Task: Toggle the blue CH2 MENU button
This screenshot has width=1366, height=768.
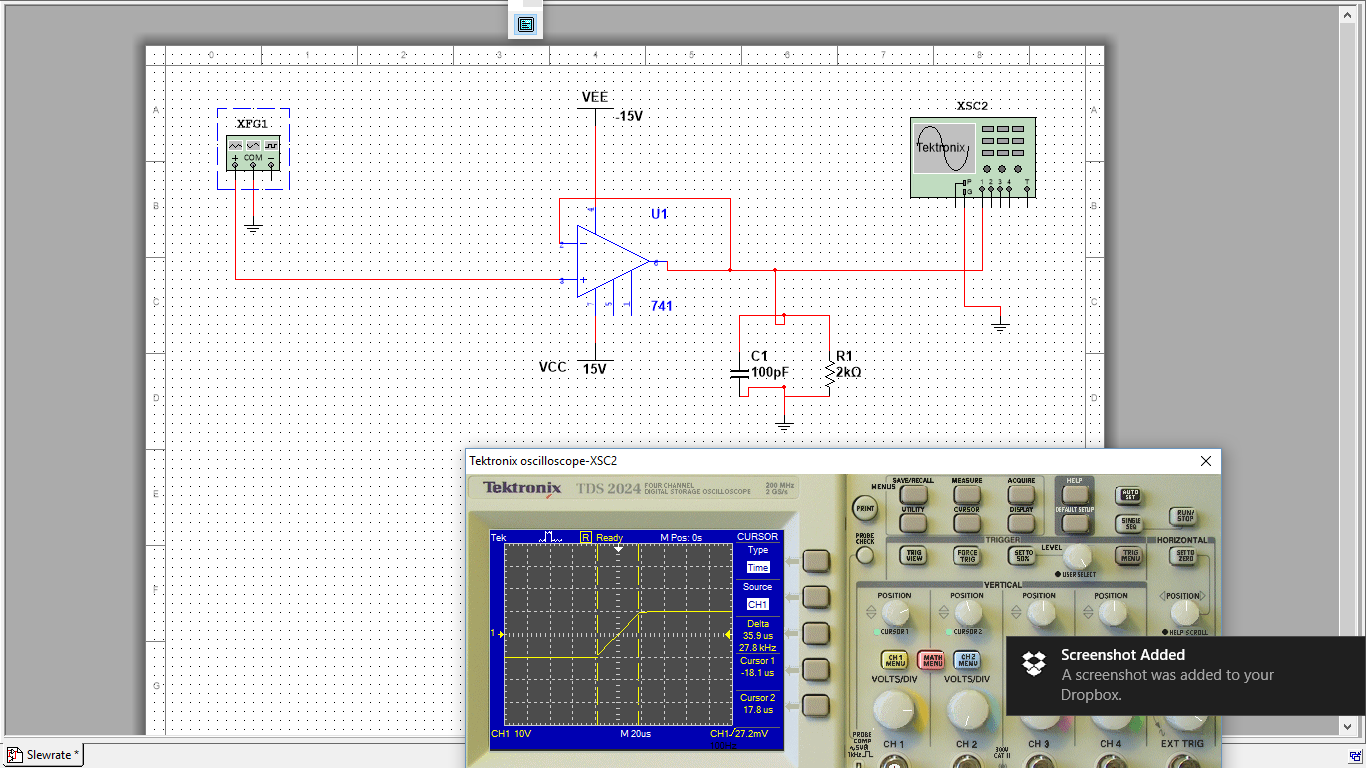Action: (967, 660)
